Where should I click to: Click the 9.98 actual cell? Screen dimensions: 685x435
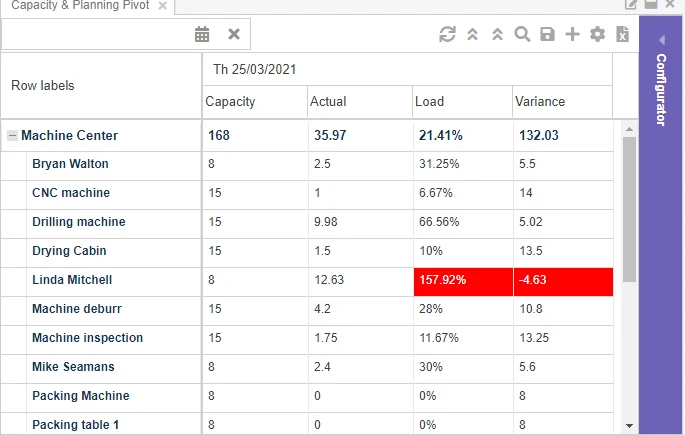pyautogui.click(x=360, y=224)
